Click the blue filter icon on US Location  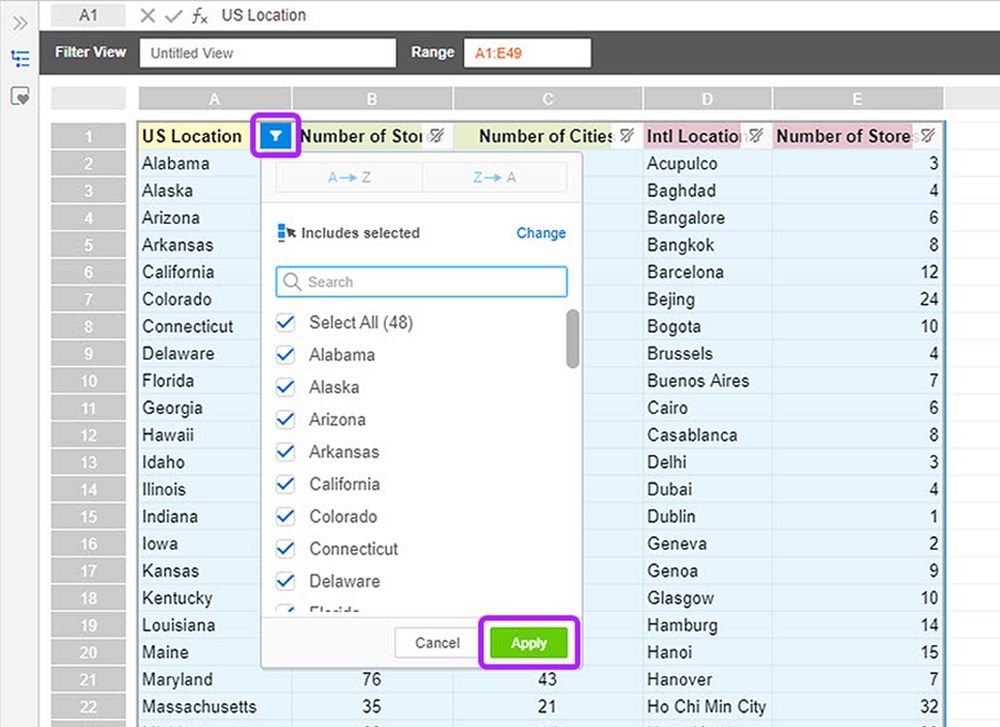tap(276, 135)
